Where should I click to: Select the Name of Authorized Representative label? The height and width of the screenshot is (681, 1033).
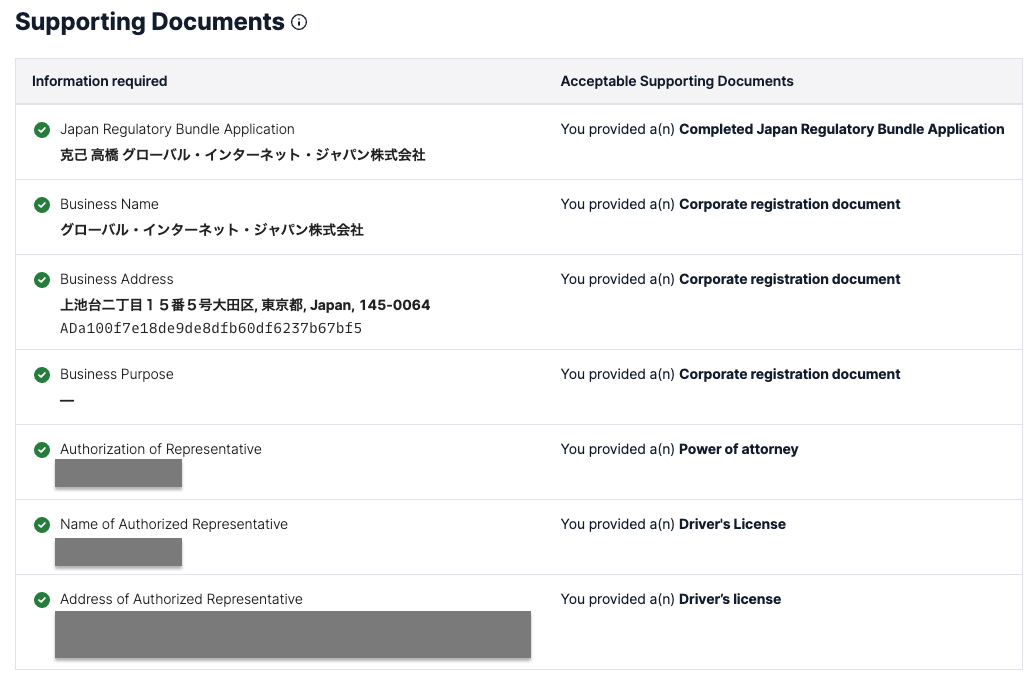[x=174, y=524]
